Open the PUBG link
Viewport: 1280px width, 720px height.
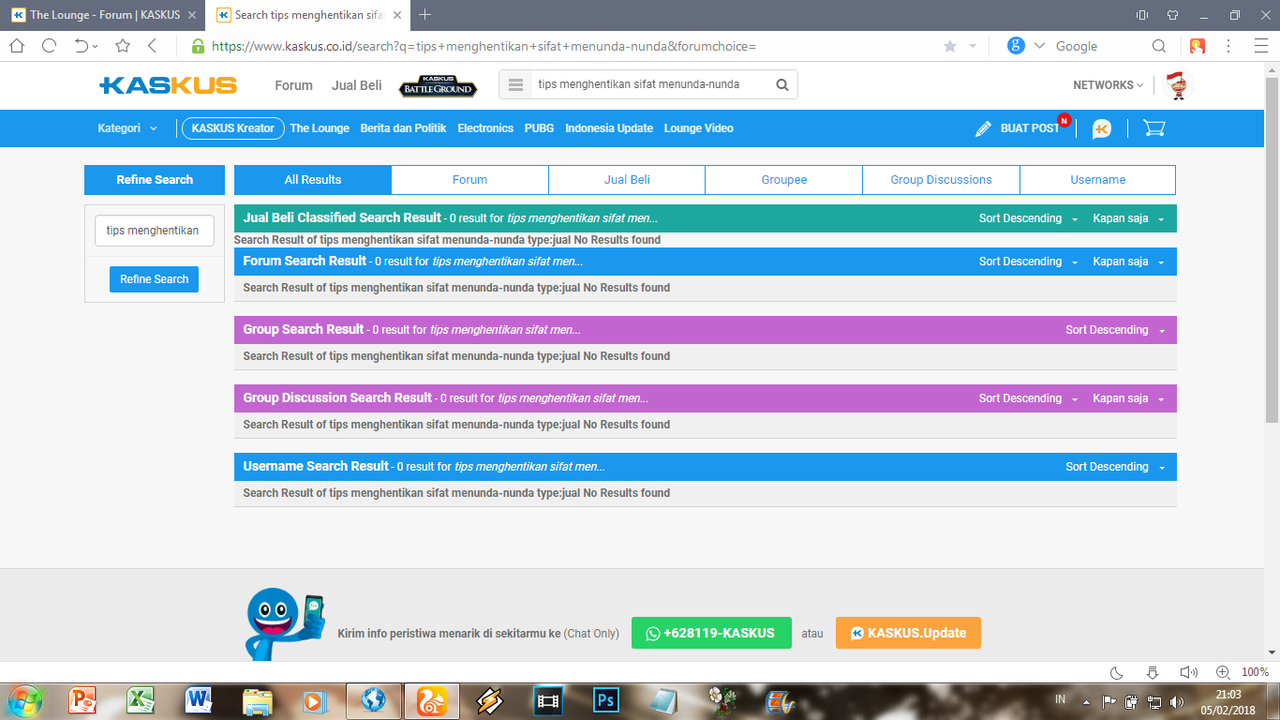[x=539, y=128]
